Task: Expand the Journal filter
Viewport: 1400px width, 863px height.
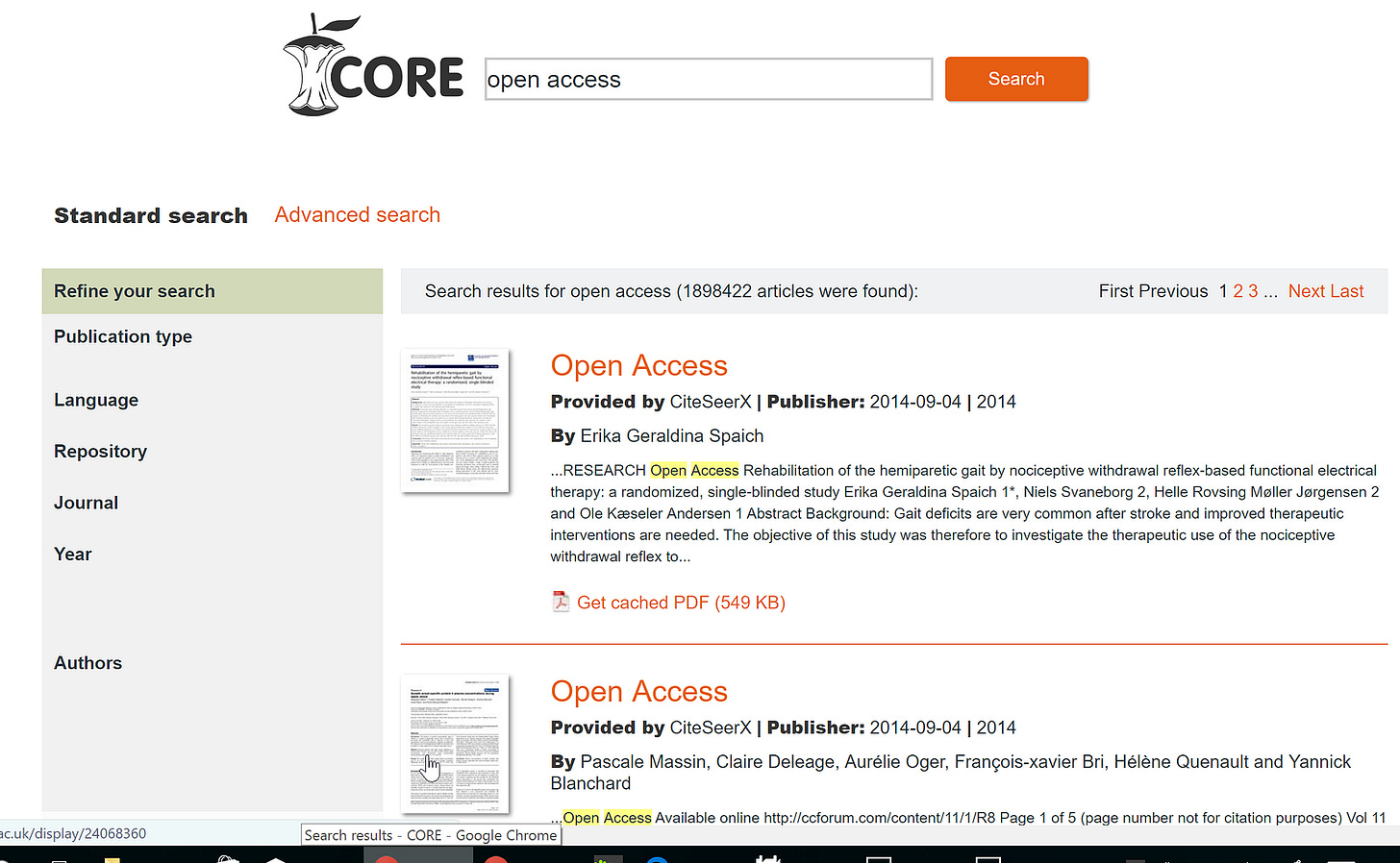Action: point(86,503)
